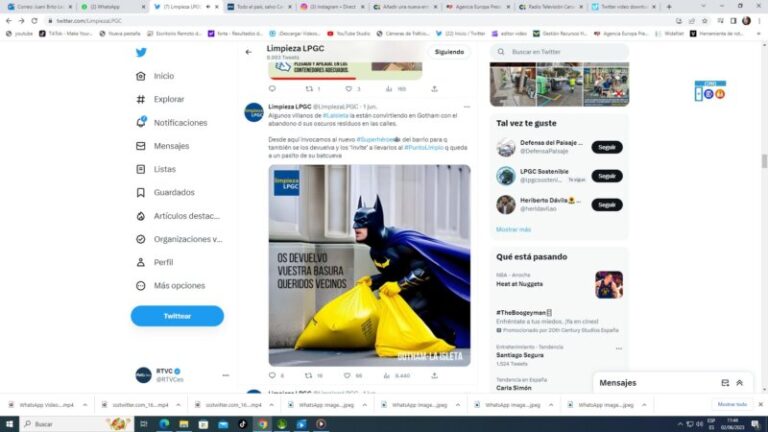Open more options on the Gotham tweet
This screenshot has height=432, width=768.
tap(467, 107)
